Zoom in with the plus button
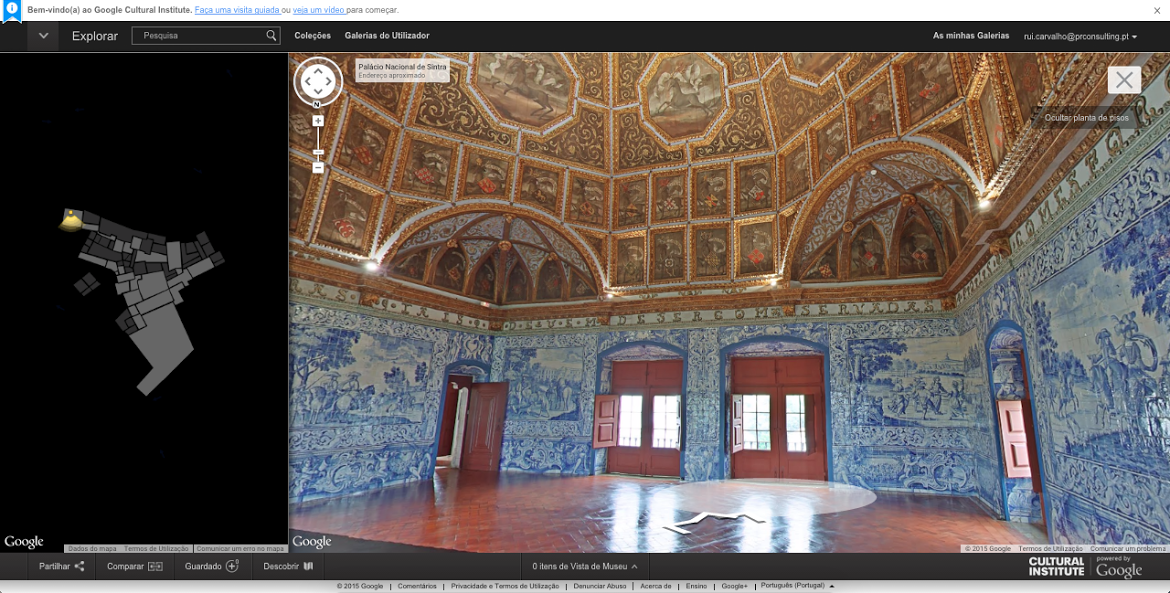1170x593 pixels. tap(318, 121)
